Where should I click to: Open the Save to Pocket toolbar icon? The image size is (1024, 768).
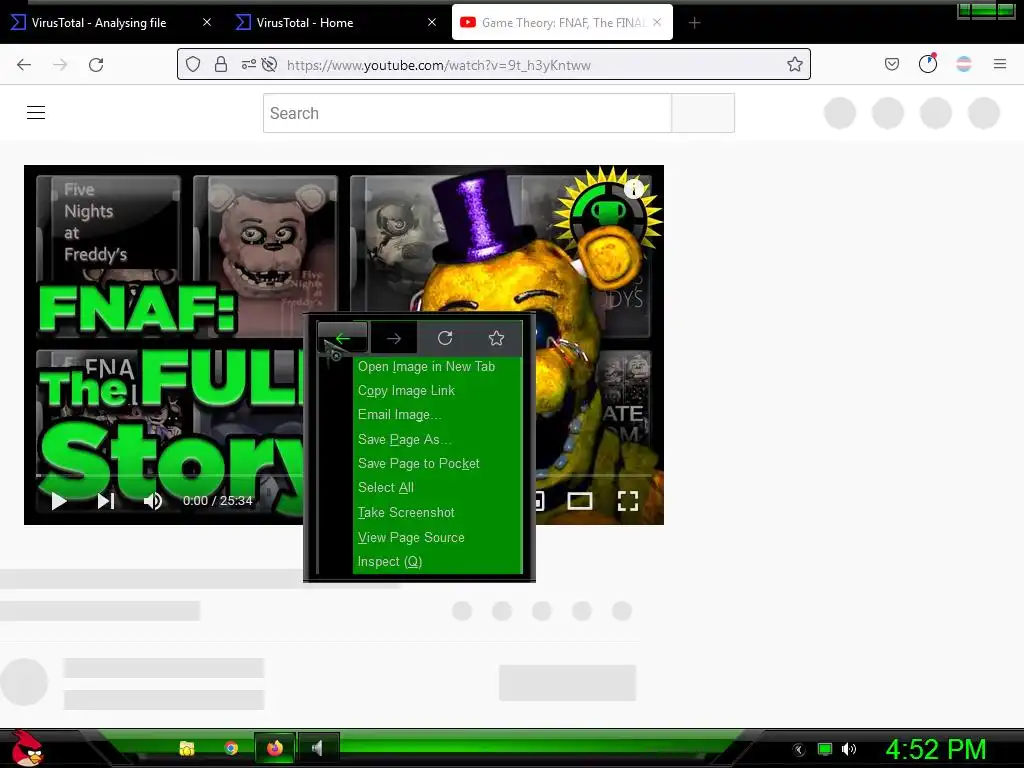[892, 64]
